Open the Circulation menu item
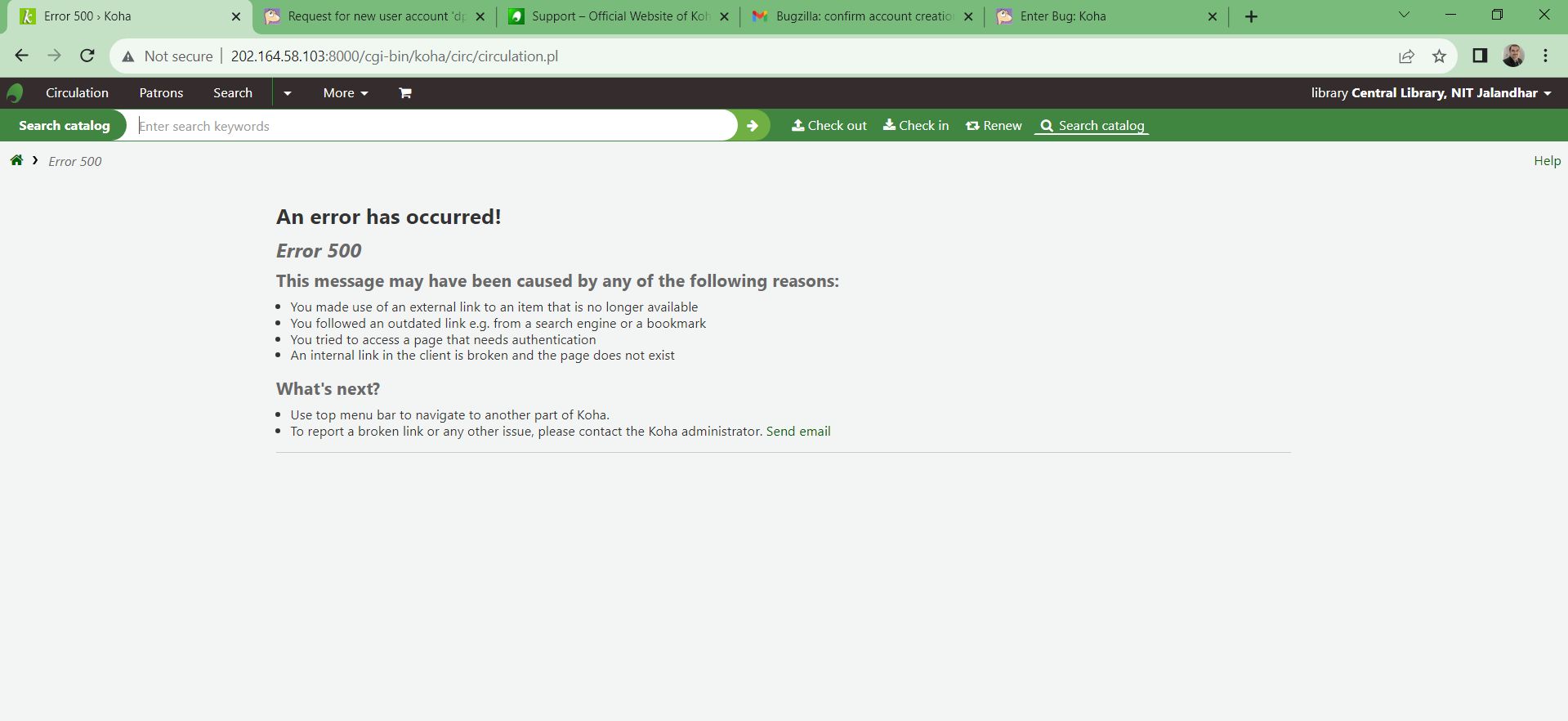This screenshot has height=721, width=1568. (77, 93)
